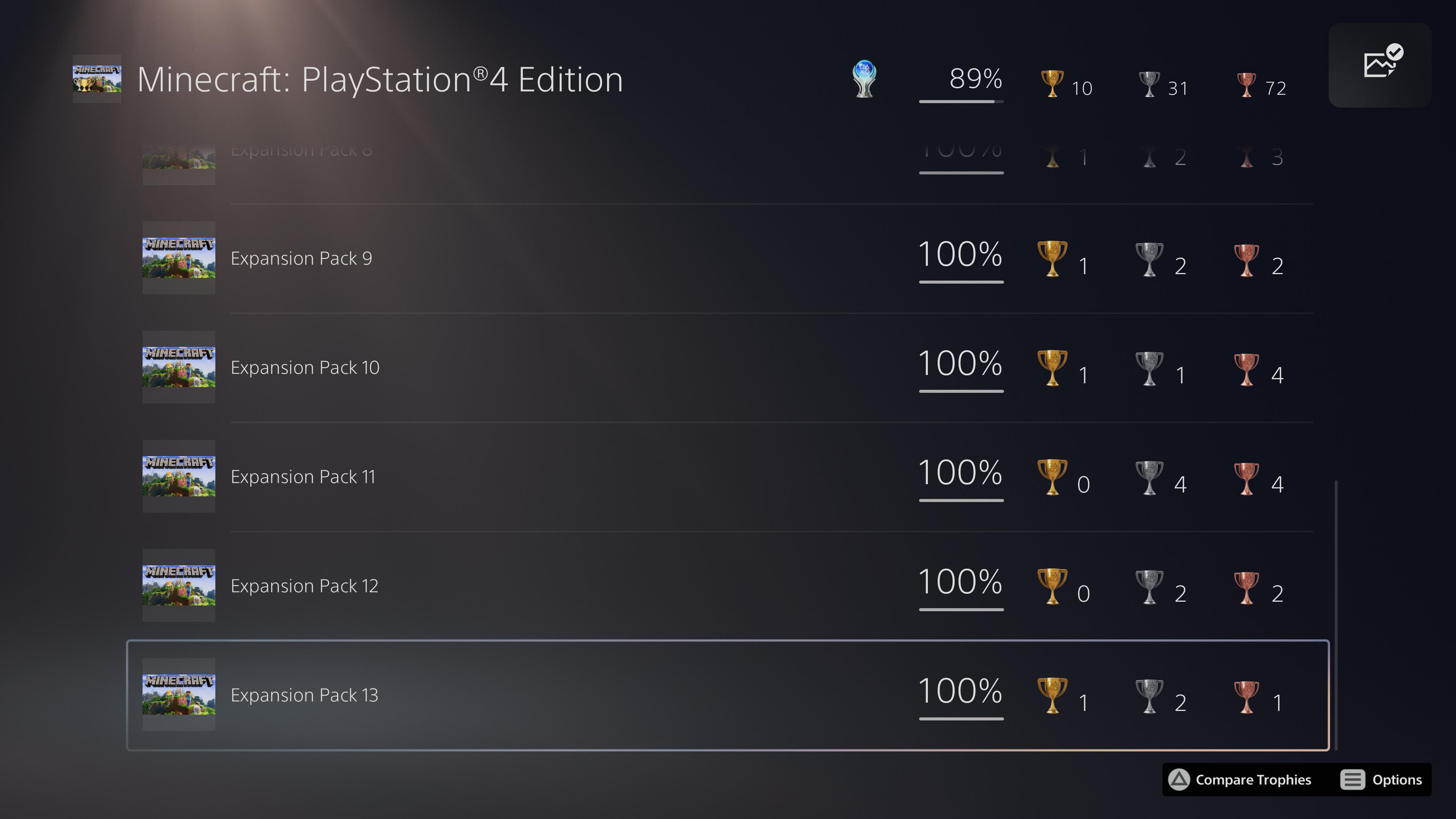Click Expansion Pack 10 100% progress bar
The width and height of the screenshot is (1456, 819).
[x=961, y=391]
